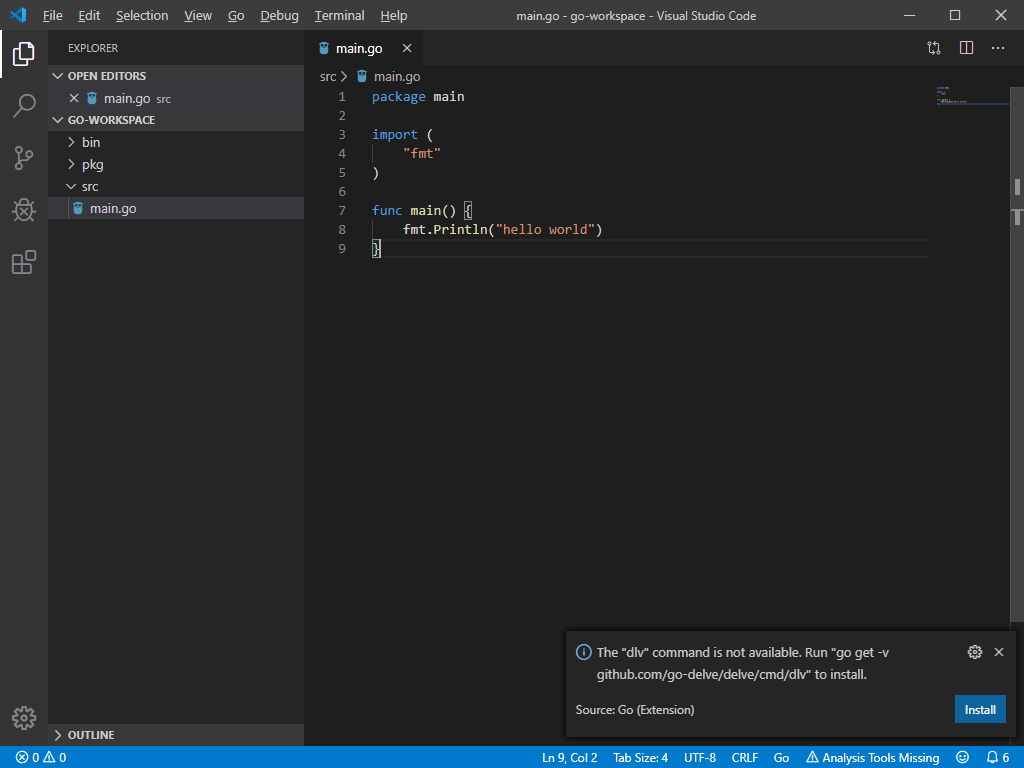Open notification settings gear icon

pos(974,652)
